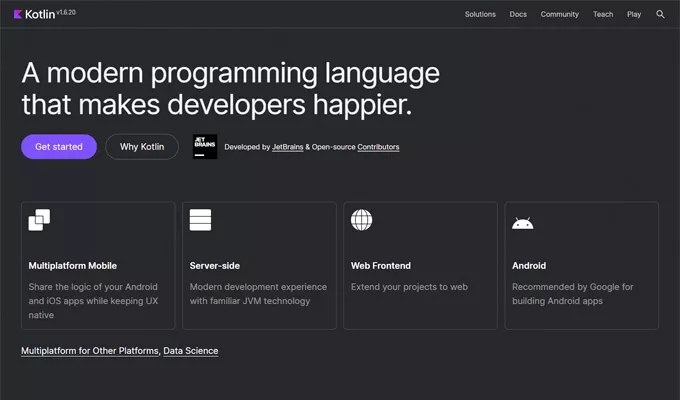The width and height of the screenshot is (680, 400).
Task: Click the Server-side stacked bars icon
Action: [x=200, y=220]
